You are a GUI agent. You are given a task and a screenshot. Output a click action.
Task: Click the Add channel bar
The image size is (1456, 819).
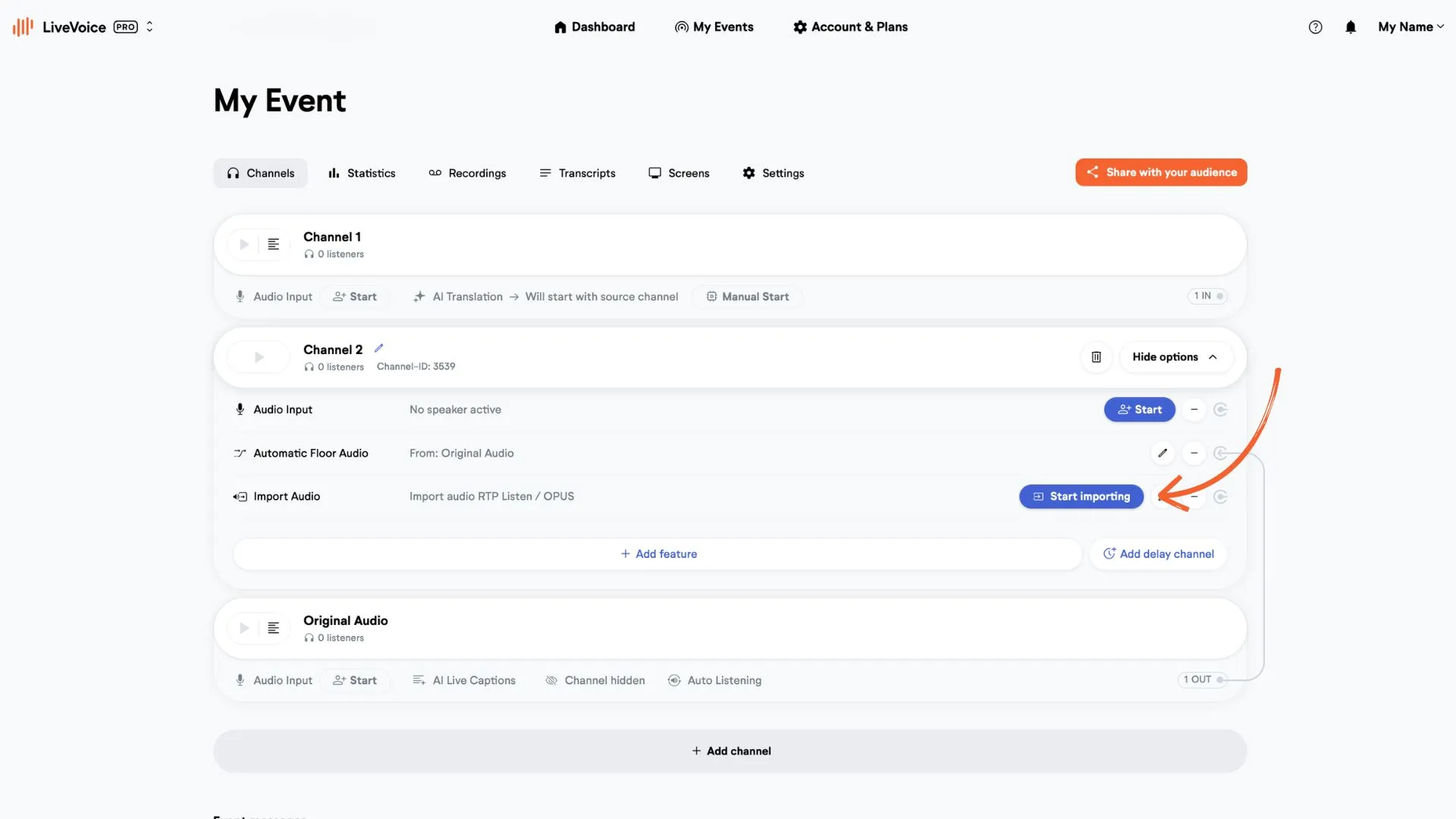coord(730,751)
